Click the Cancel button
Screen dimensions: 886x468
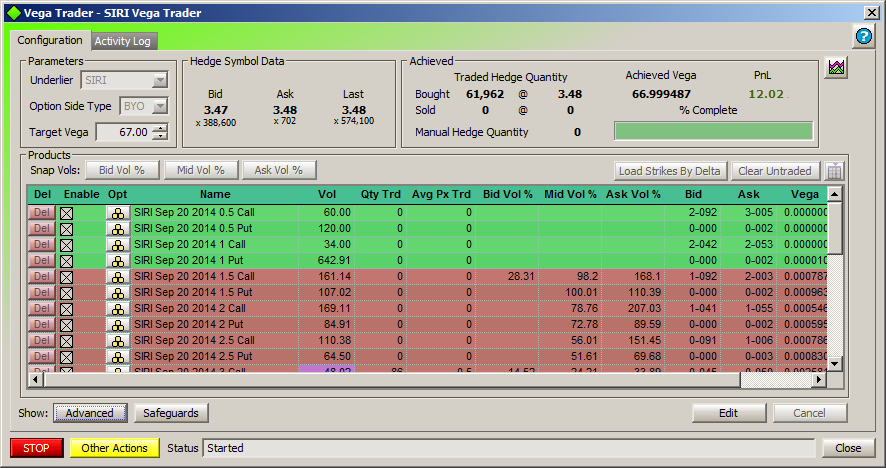[810, 413]
